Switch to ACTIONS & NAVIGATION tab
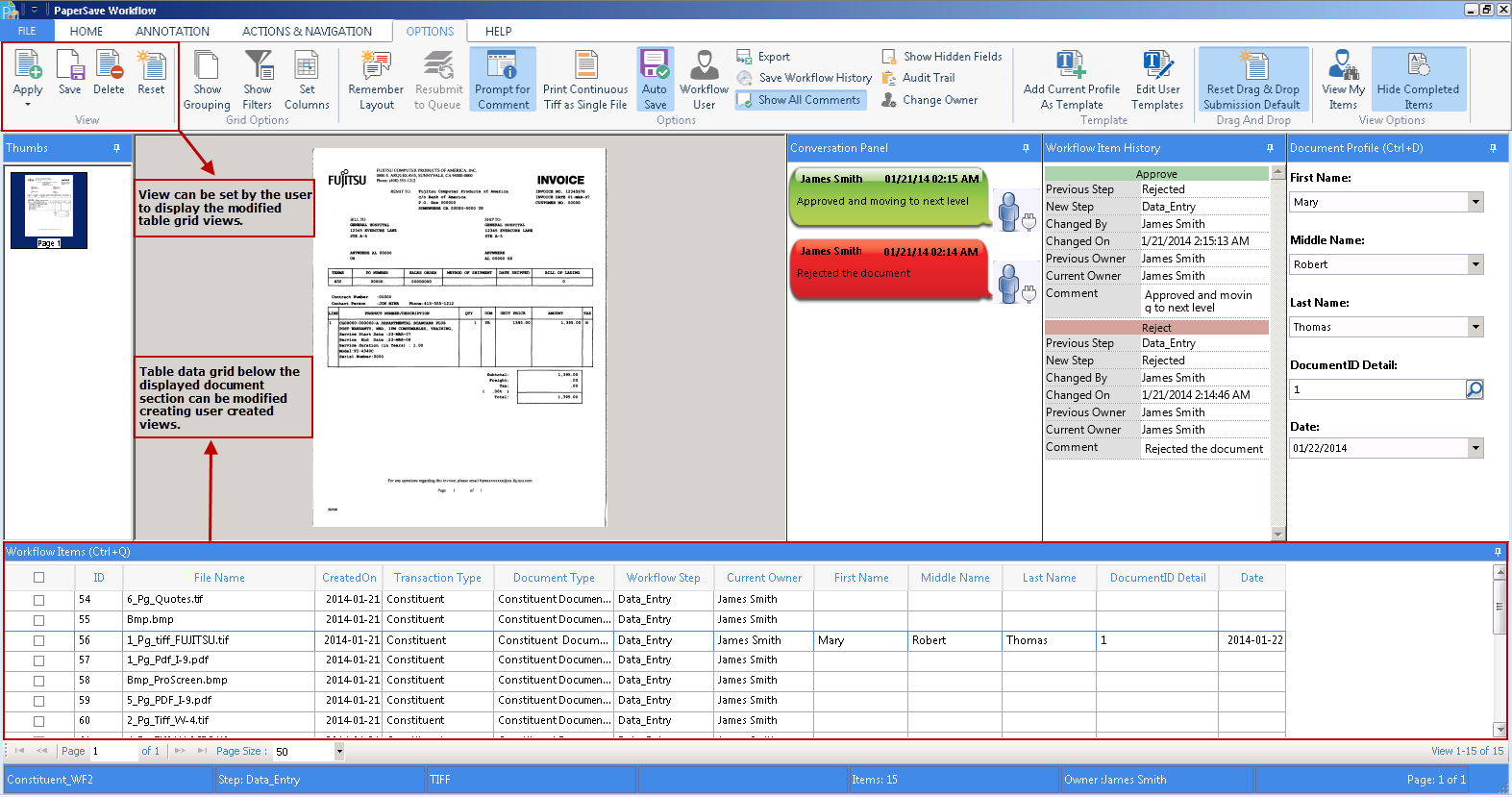This screenshot has width=1512, height=797. point(307,31)
